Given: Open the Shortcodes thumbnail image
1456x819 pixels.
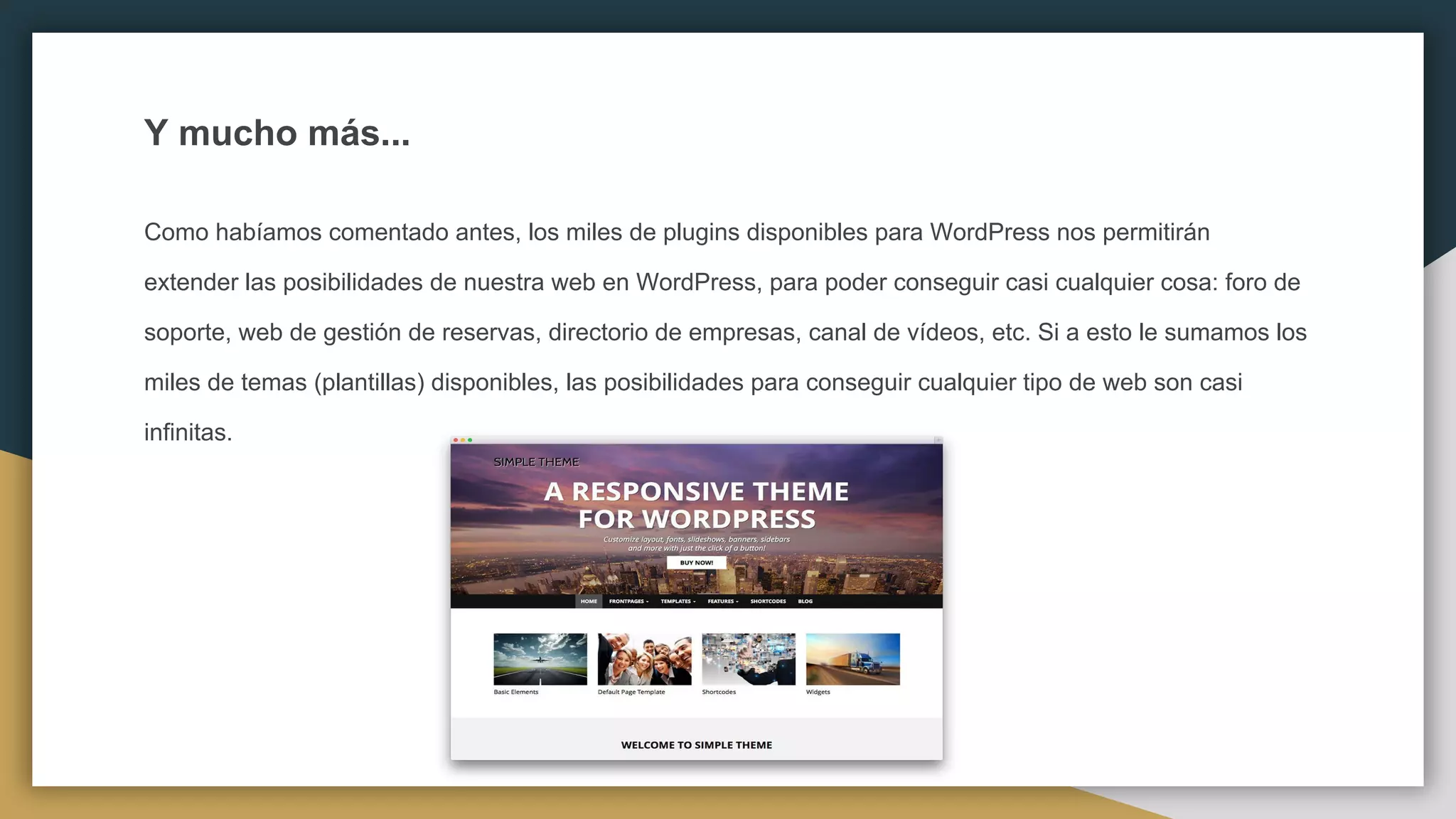Looking at the screenshot, I should click(x=749, y=659).
